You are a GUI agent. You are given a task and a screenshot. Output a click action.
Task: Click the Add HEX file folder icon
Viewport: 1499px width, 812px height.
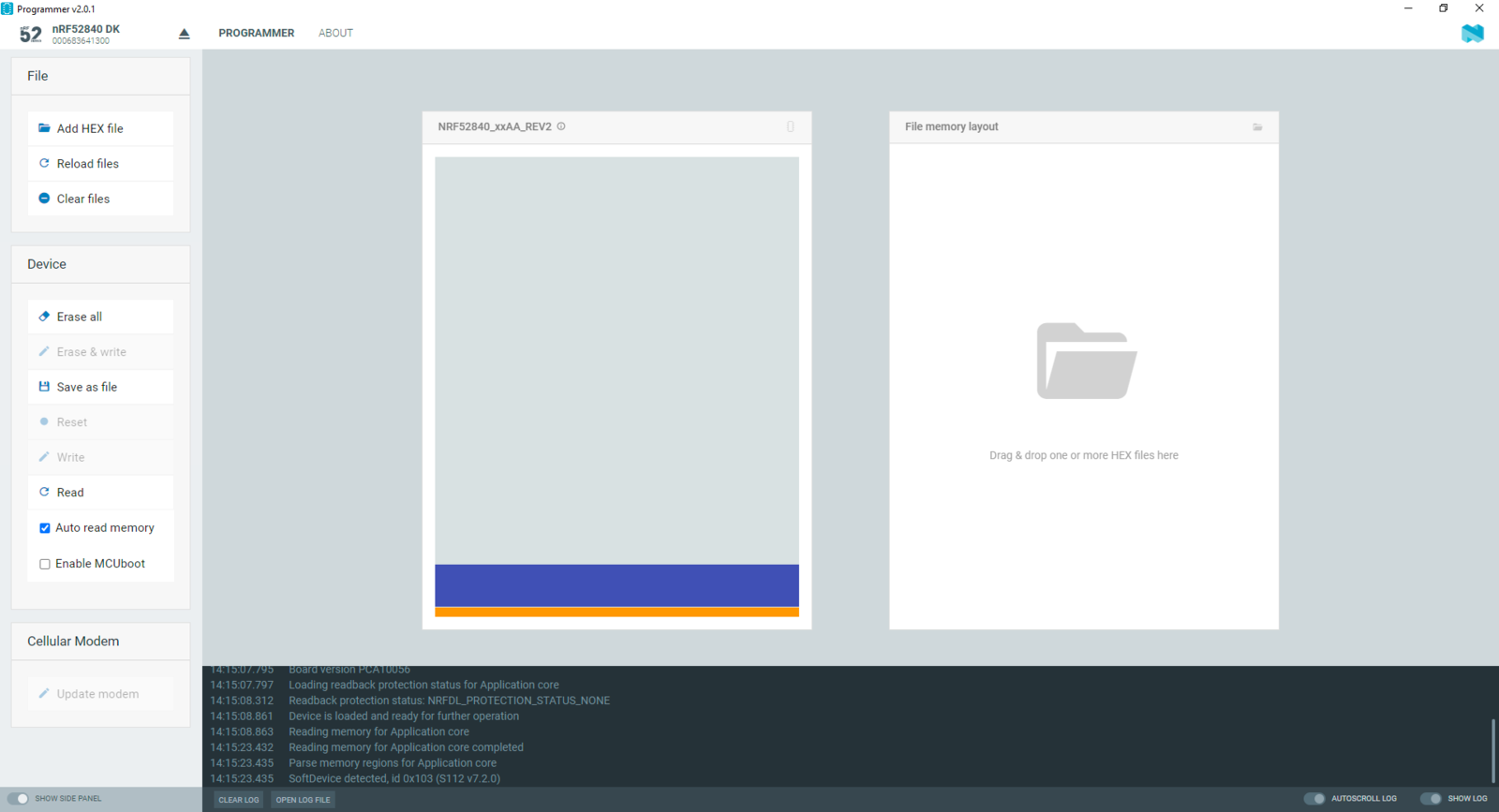[44, 128]
